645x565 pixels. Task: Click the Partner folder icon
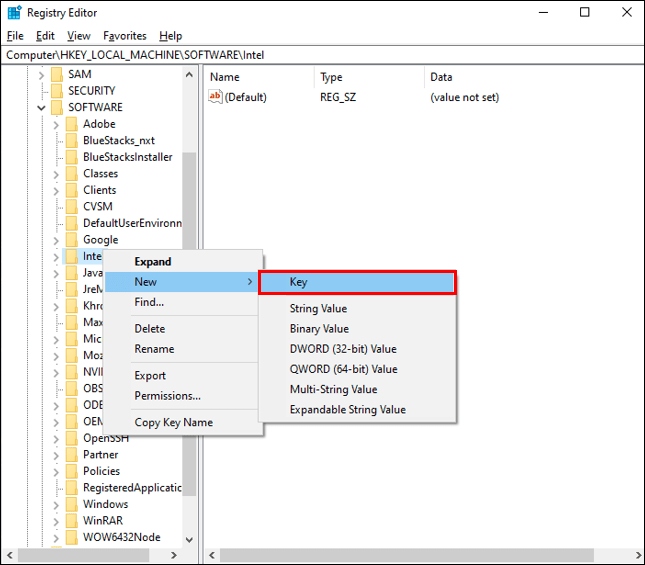(72, 454)
